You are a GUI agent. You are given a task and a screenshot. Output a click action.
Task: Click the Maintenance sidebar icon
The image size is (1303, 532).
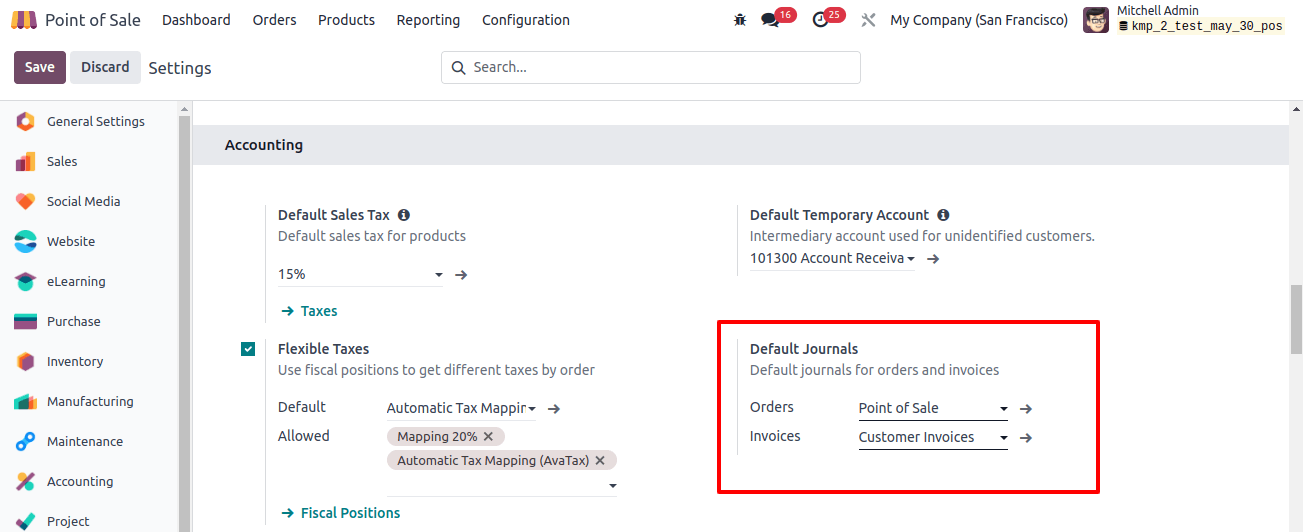[25, 441]
